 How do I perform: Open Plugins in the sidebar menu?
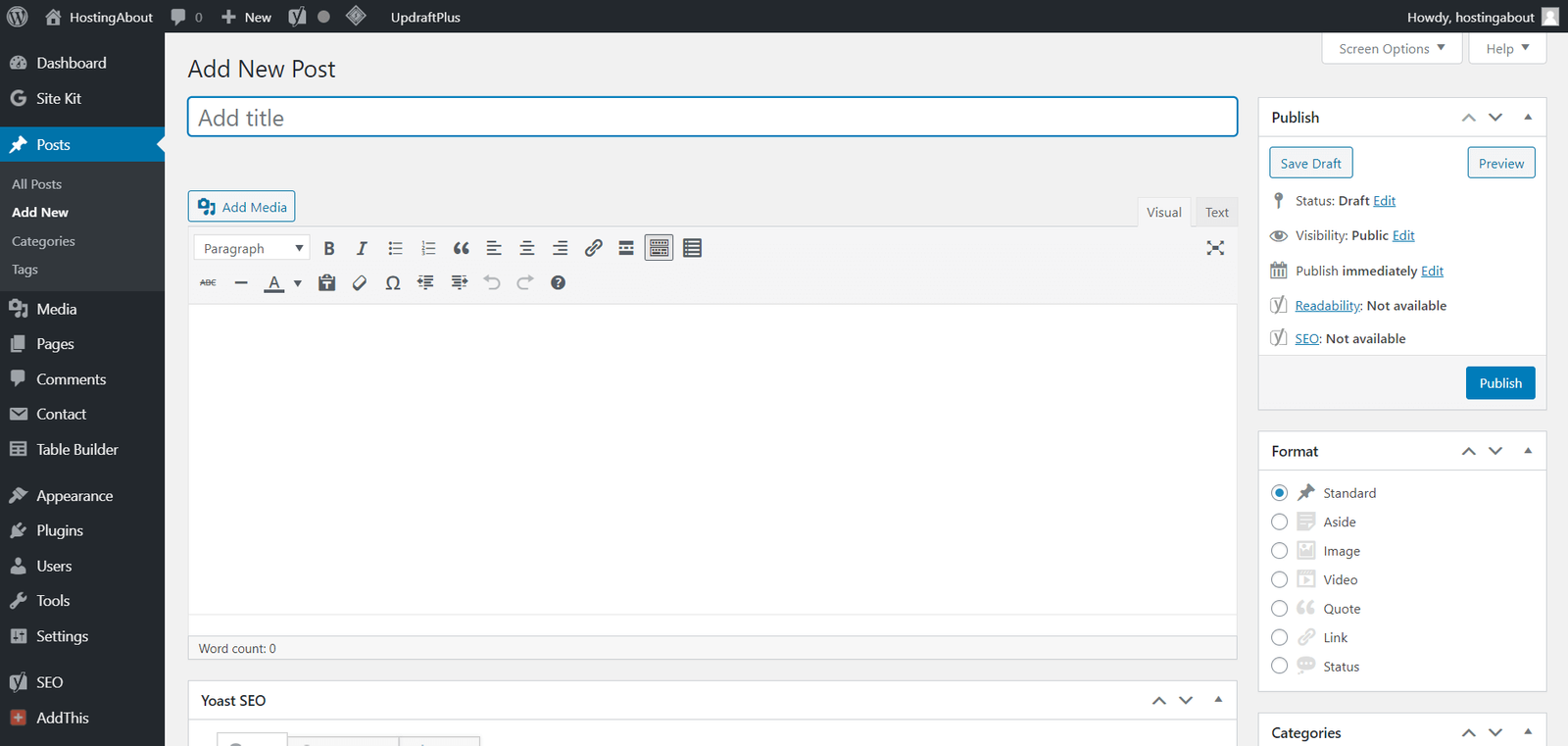click(60, 530)
